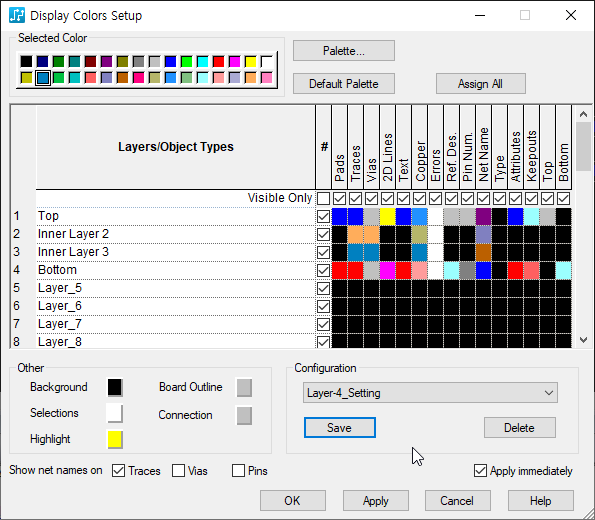Delete the selected configuration

point(519,428)
